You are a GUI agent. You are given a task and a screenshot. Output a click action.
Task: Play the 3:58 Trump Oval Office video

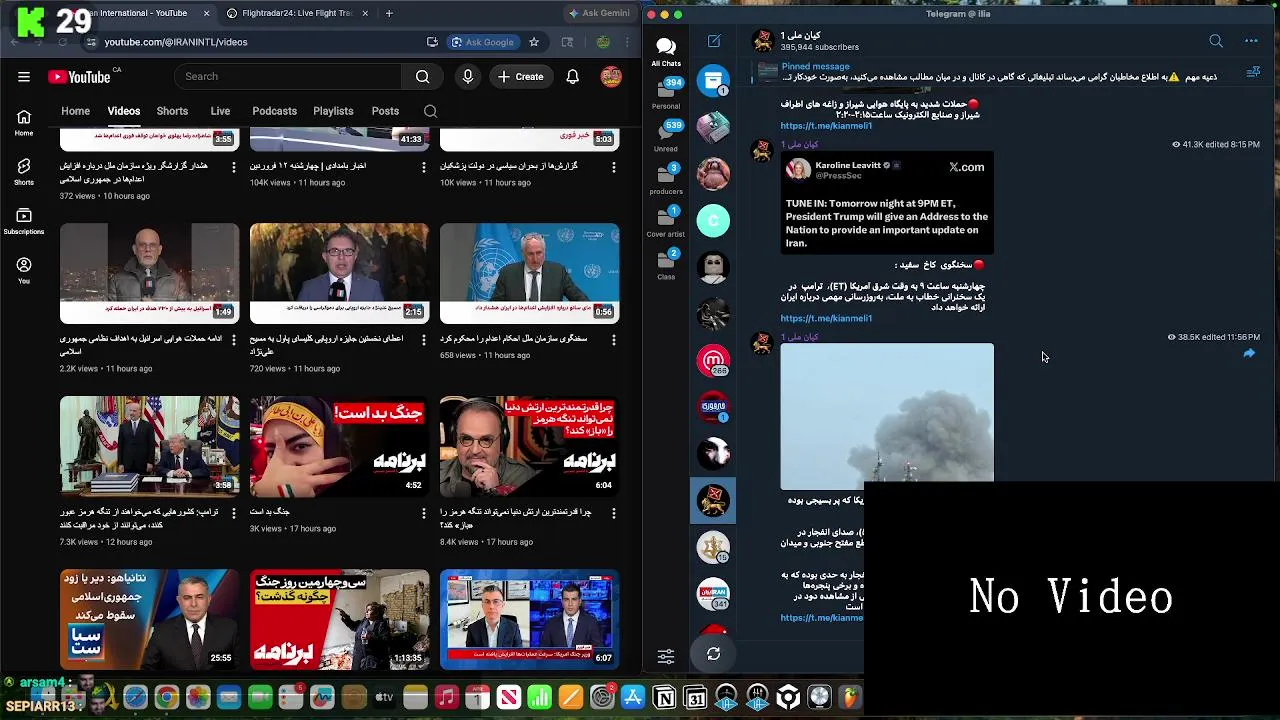pos(150,446)
